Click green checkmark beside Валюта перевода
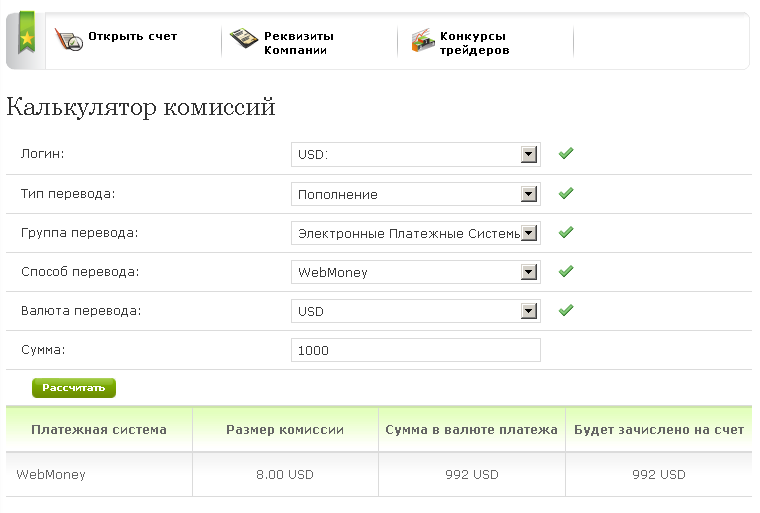 [566, 310]
